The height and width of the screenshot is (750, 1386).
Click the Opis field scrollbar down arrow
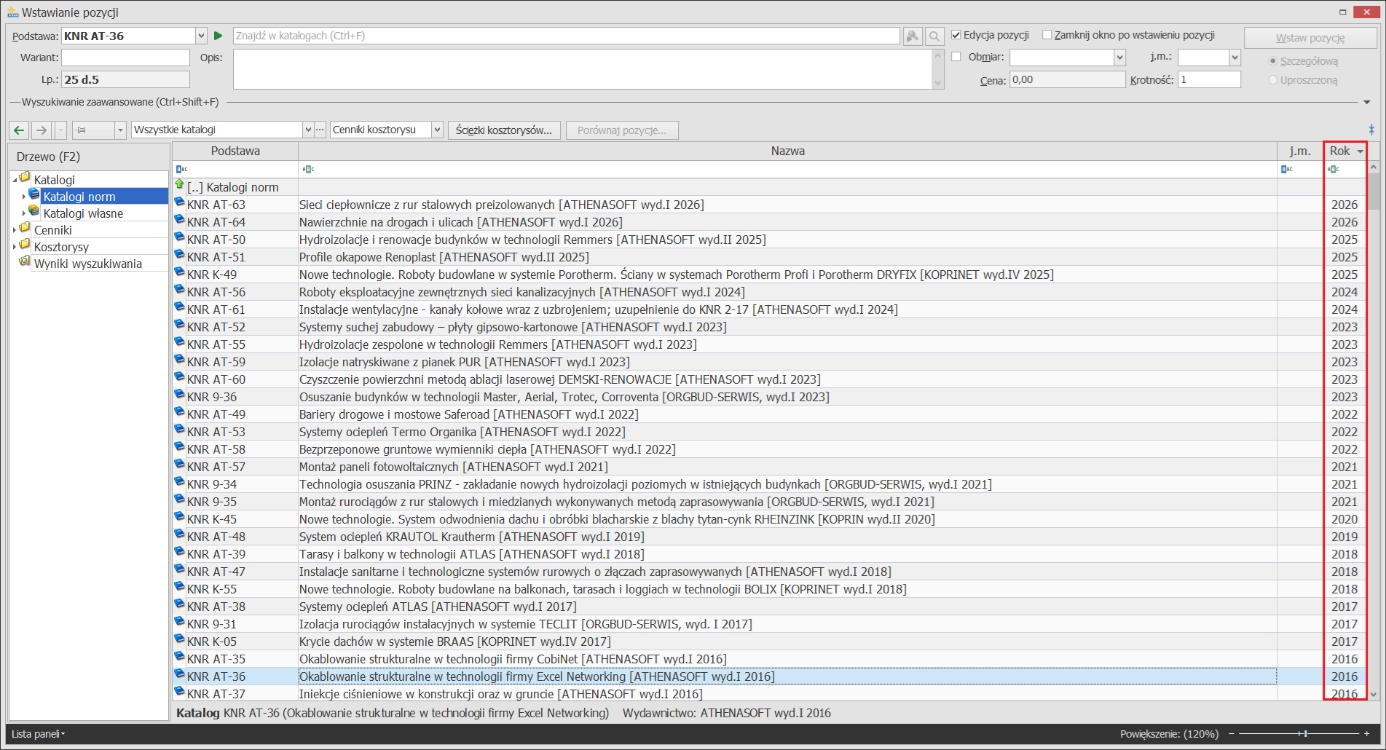937,83
